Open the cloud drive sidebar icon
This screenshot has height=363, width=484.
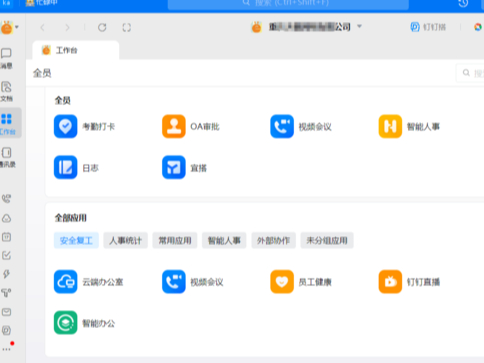pos(6,218)
